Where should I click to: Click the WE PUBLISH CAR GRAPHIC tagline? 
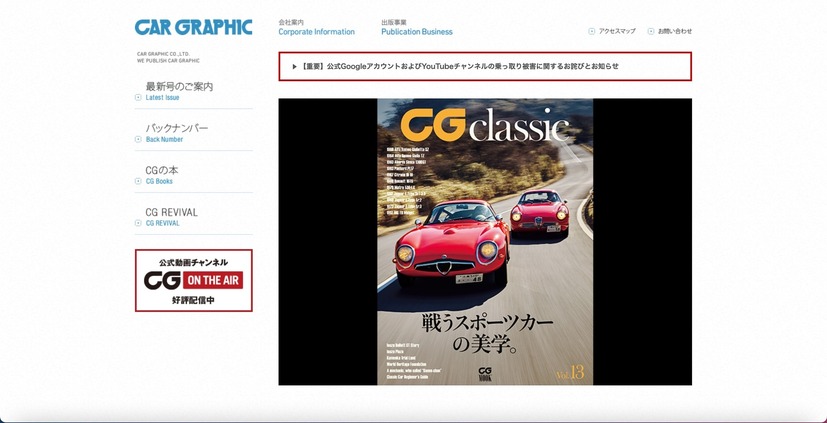(x=168, y=61)
